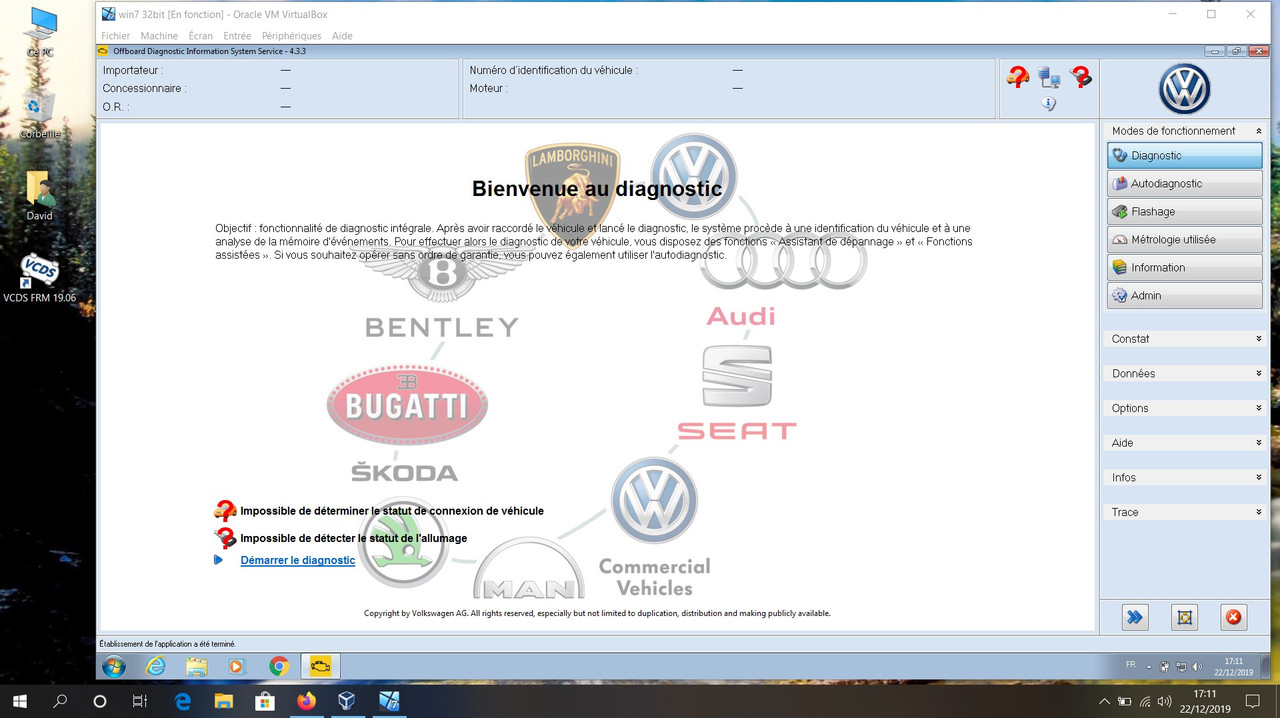Click the blue info speech bubble icon
Viewport: 1280px width, 718px height.
[x=1048, y=103]
